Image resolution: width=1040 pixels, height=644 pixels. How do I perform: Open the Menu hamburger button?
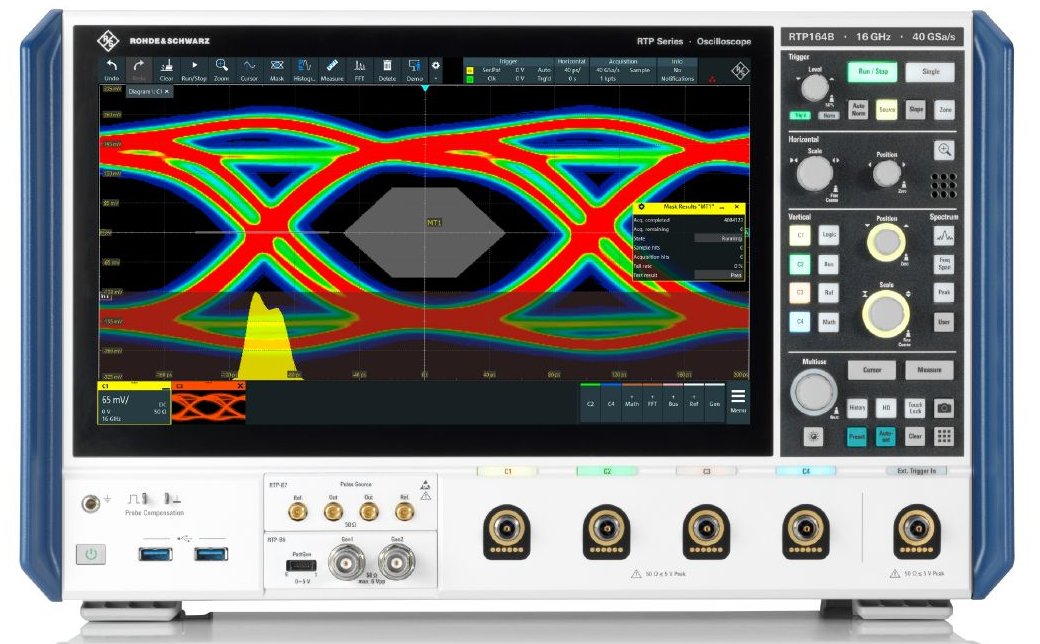coord(738,400)
